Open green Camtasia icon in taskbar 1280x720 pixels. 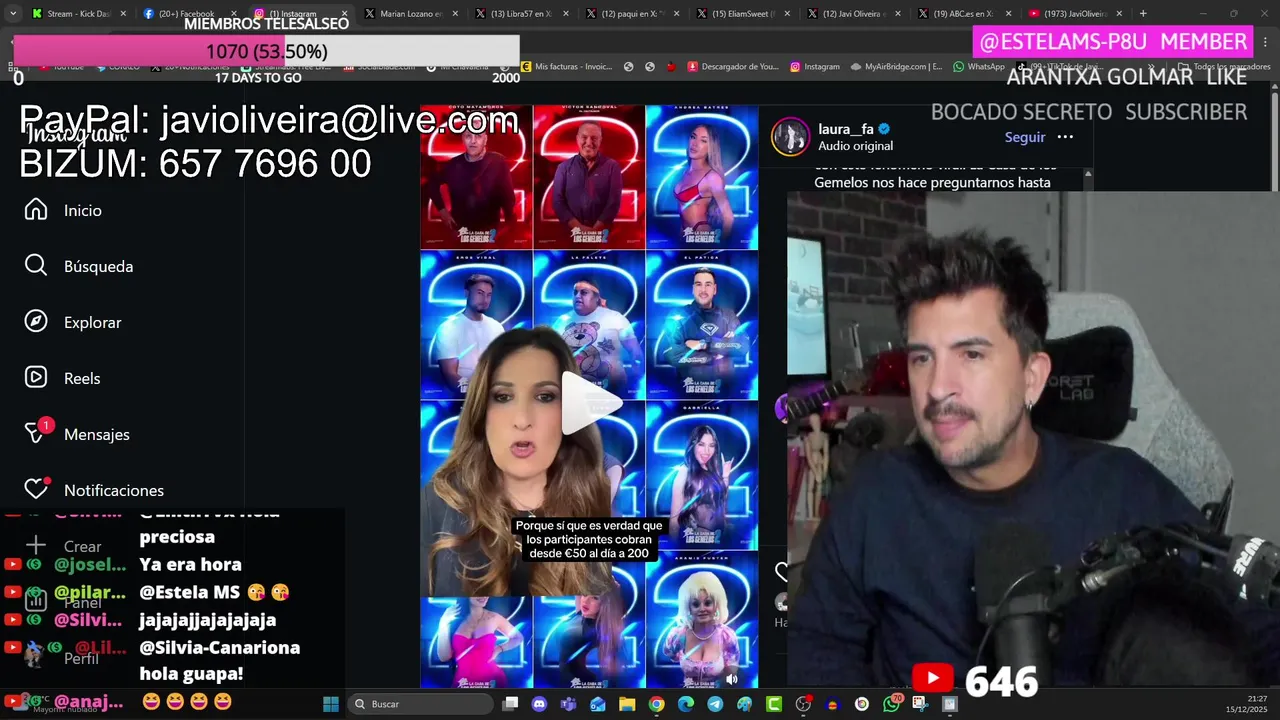click(x=774, y=704)
